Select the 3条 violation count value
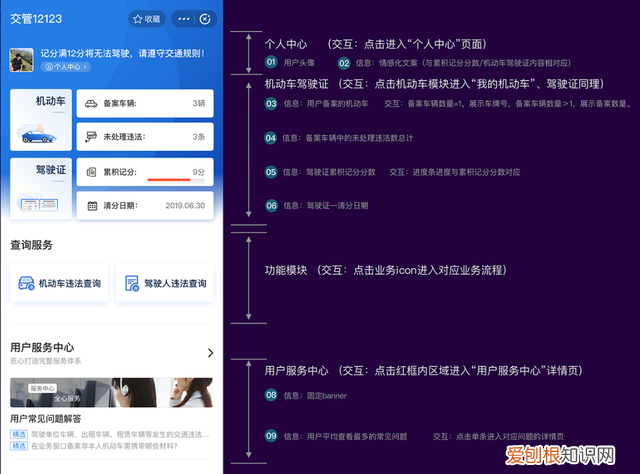The image size is (640, 474). pos(199,137)
